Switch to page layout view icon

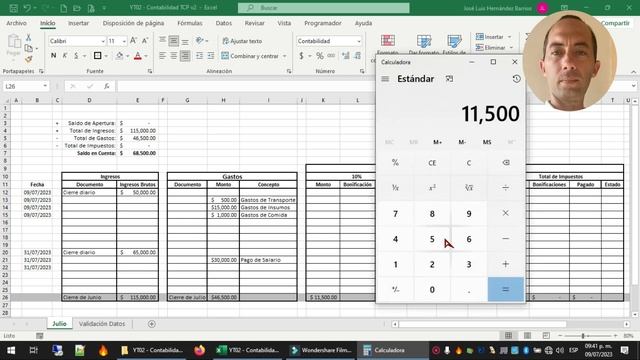coord(527,336)
